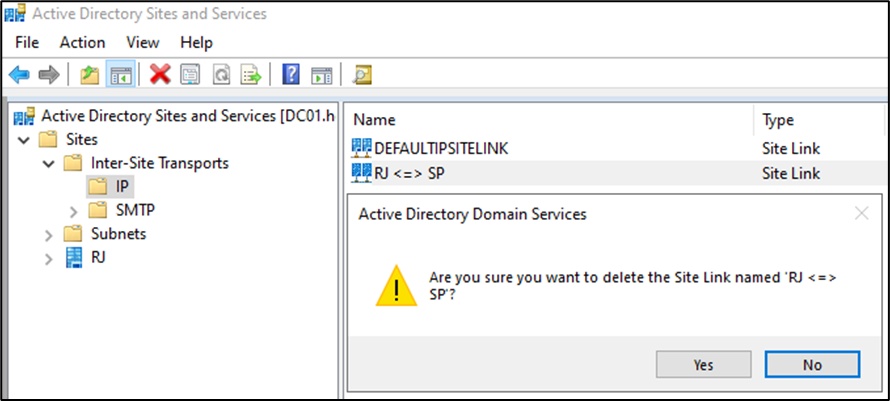
Task: Collapse the Sites tree node
Action: [24, 140]
